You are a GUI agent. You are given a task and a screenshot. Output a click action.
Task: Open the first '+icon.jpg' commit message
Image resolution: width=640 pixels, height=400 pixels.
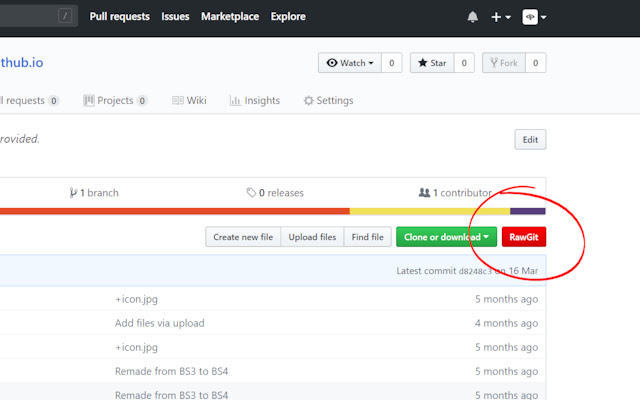(136, 299)
